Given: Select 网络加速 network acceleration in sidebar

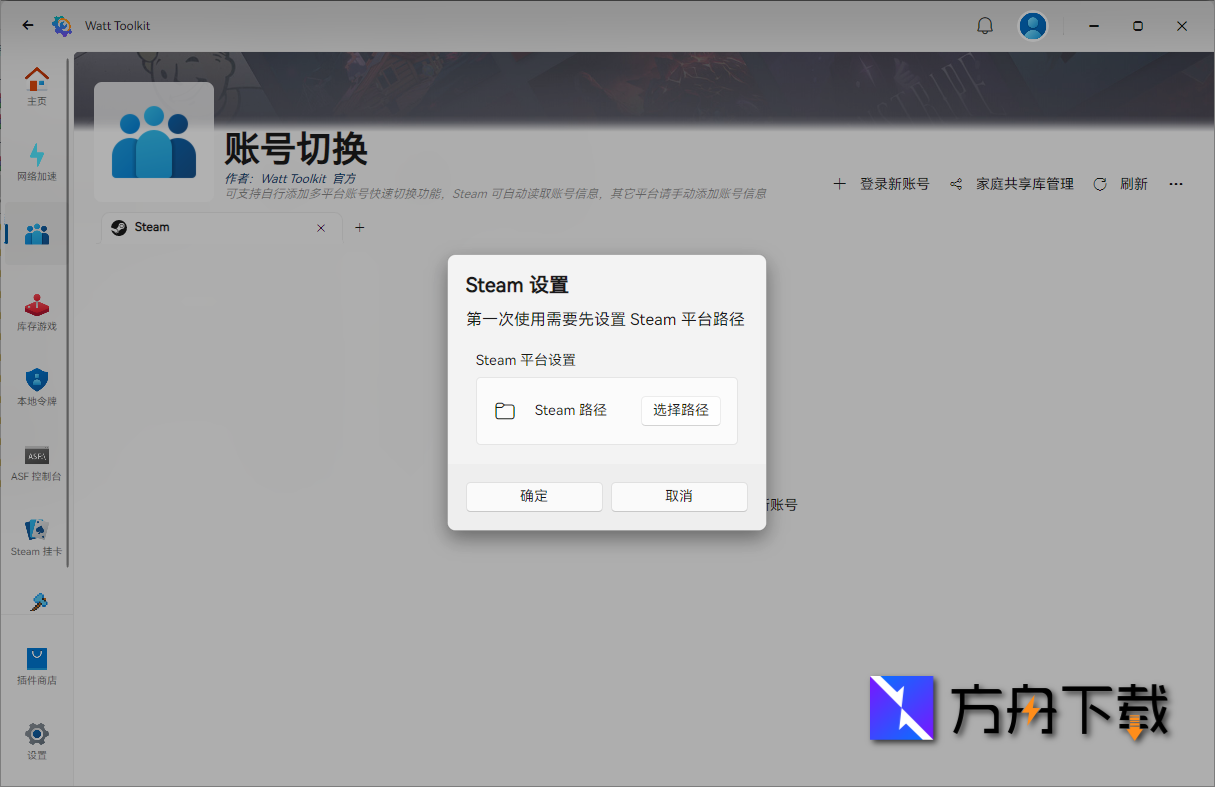Looking at the screenshot, I should click(37, 160).
